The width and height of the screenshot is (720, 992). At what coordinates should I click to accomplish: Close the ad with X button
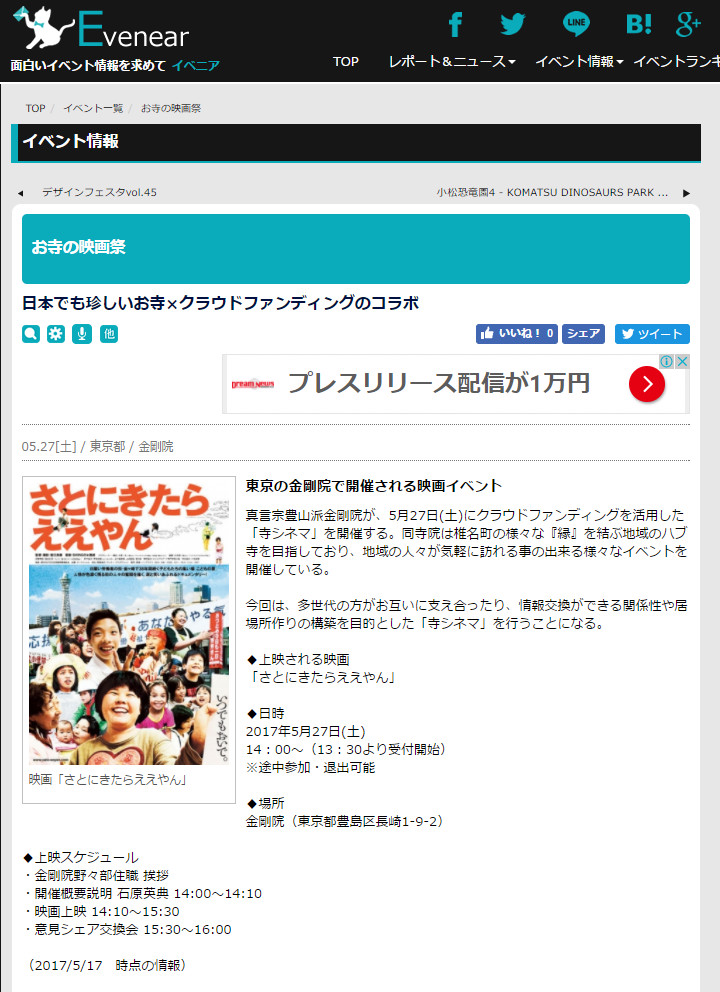(682, 361)
